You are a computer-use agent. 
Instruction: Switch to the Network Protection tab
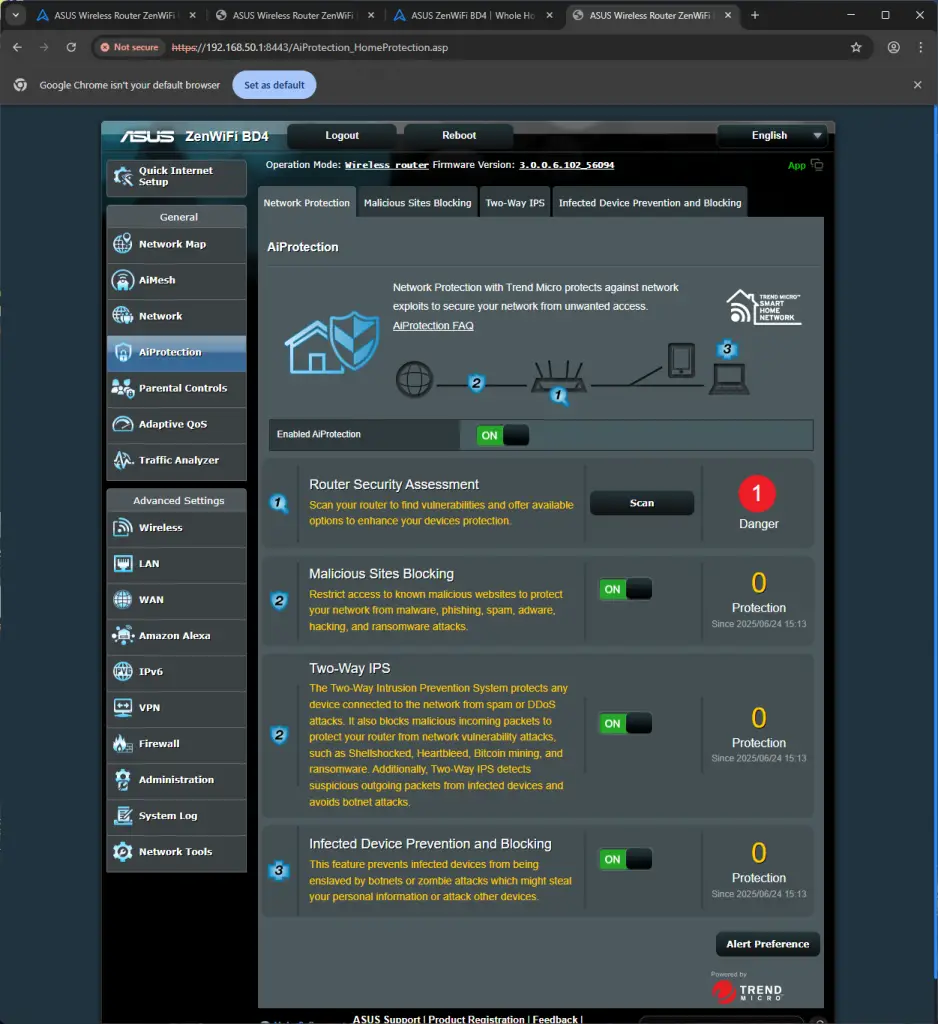[306, 202]
